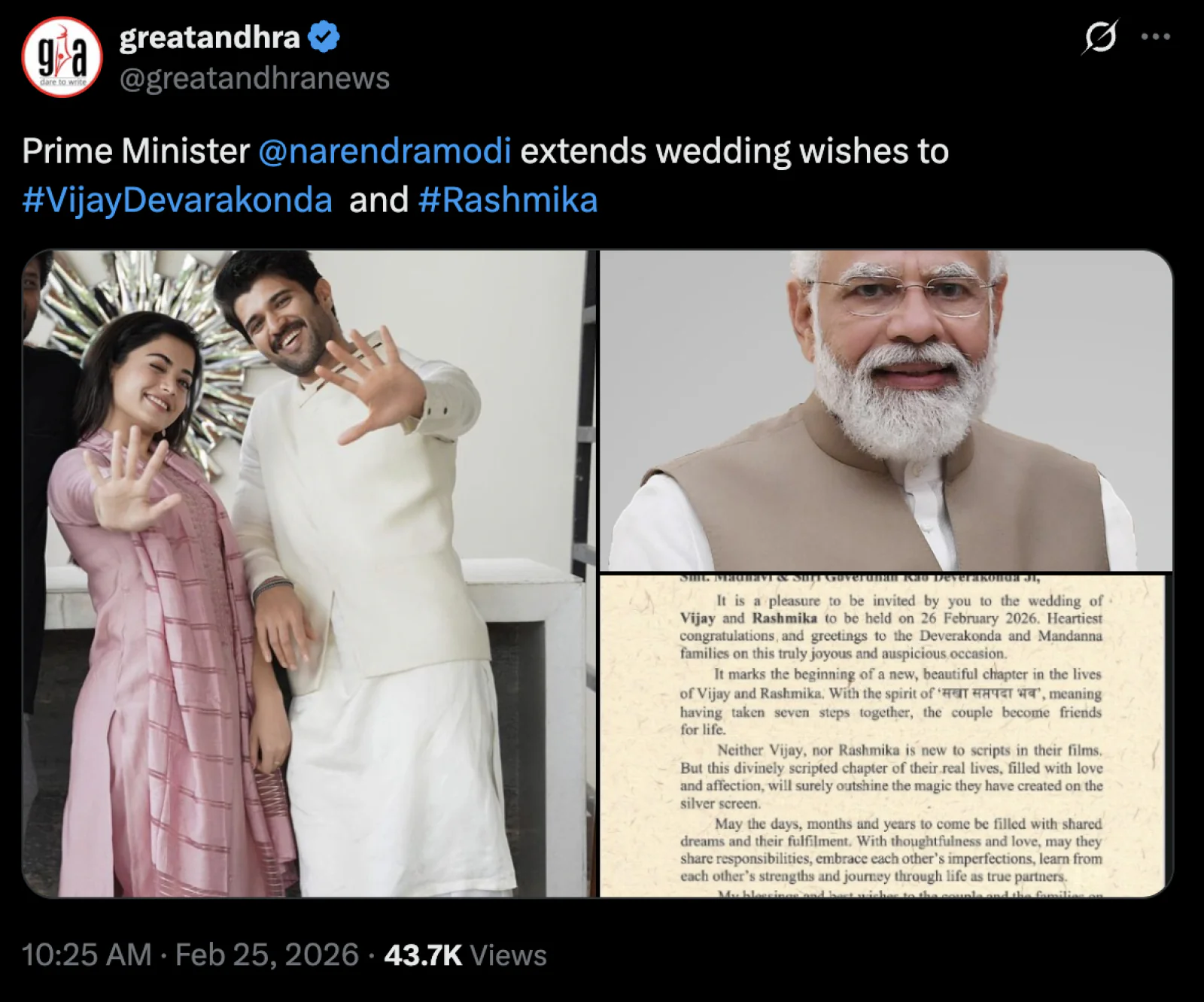Click the greatandhra profile avatar

click(x=64, y=59)
